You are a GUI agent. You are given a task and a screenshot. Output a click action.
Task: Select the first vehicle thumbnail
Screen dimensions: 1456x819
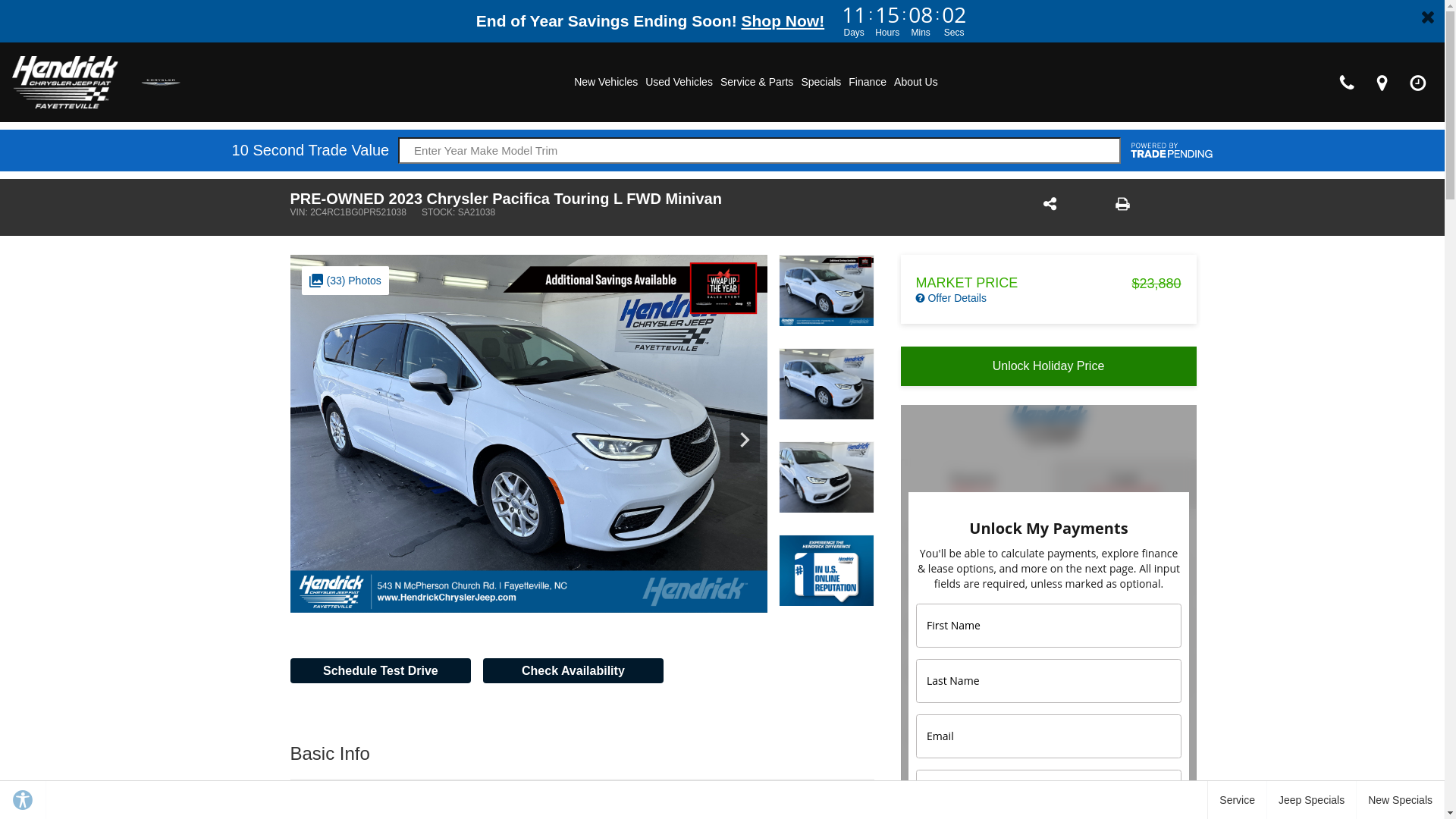(827, 290)
